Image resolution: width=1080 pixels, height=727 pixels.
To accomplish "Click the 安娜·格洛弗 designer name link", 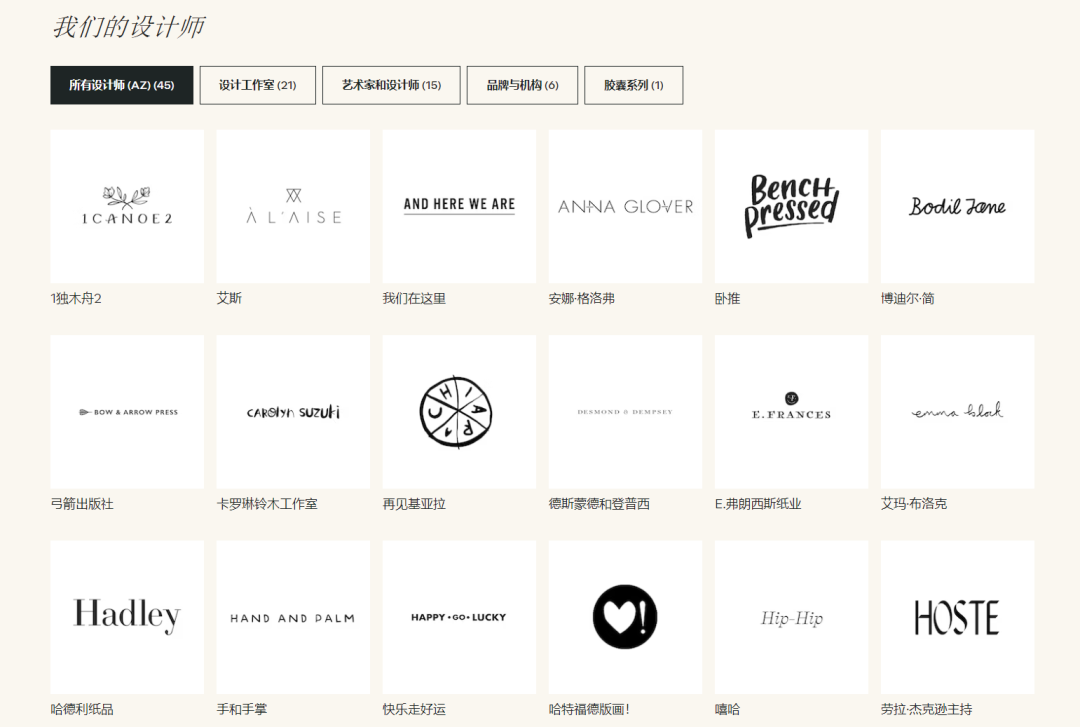I will (x=582, y=298).
